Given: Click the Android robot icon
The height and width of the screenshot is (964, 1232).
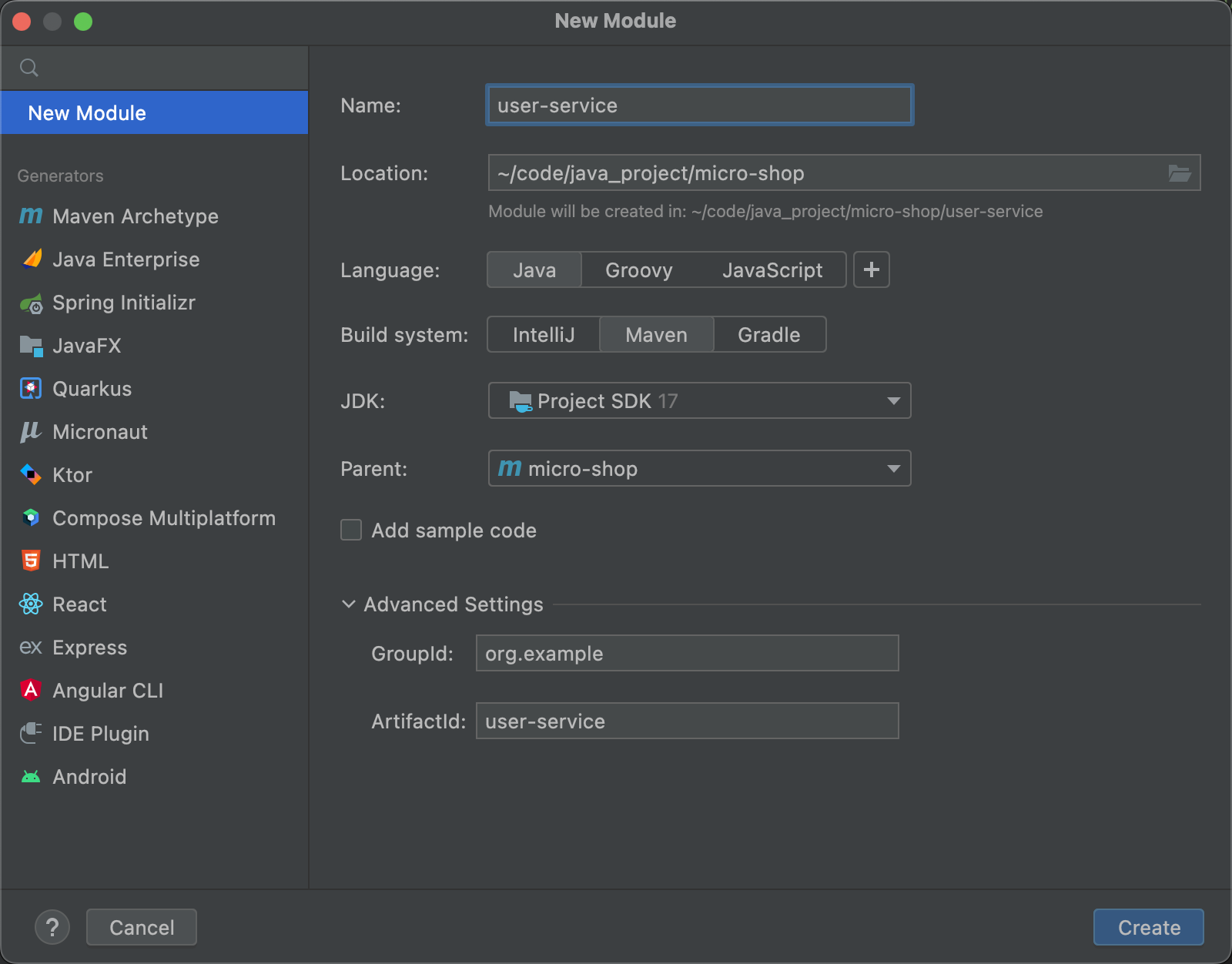Looking at the screenshot, I should tap(31, 777).
